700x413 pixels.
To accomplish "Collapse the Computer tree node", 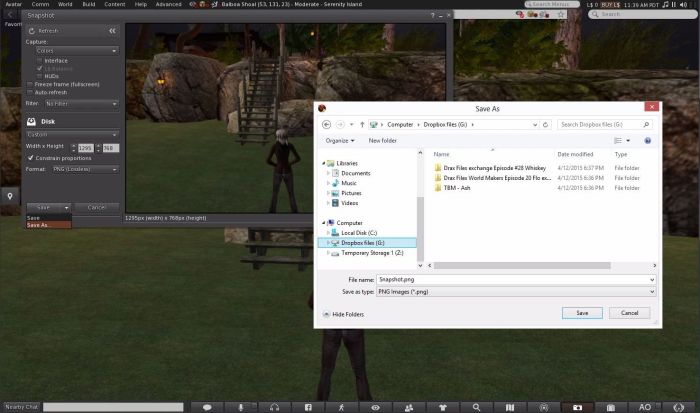I will click(x=324, y=223).
